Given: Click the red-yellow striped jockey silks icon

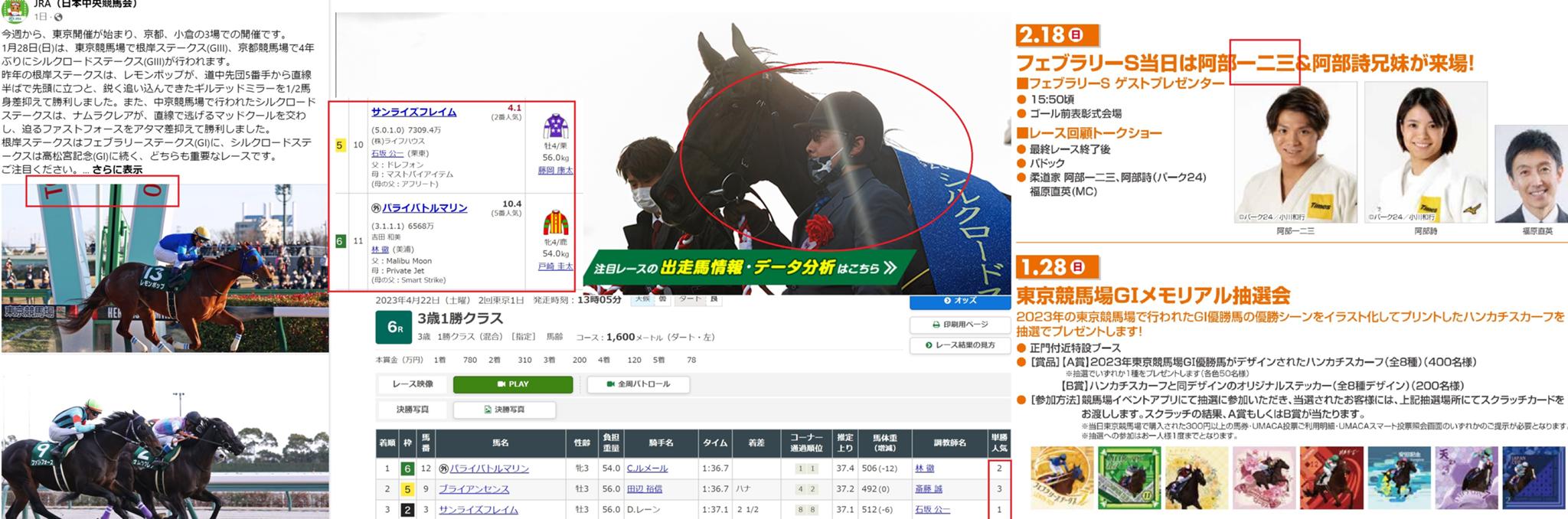Looking at the screenshot, I should click(556, 223).
